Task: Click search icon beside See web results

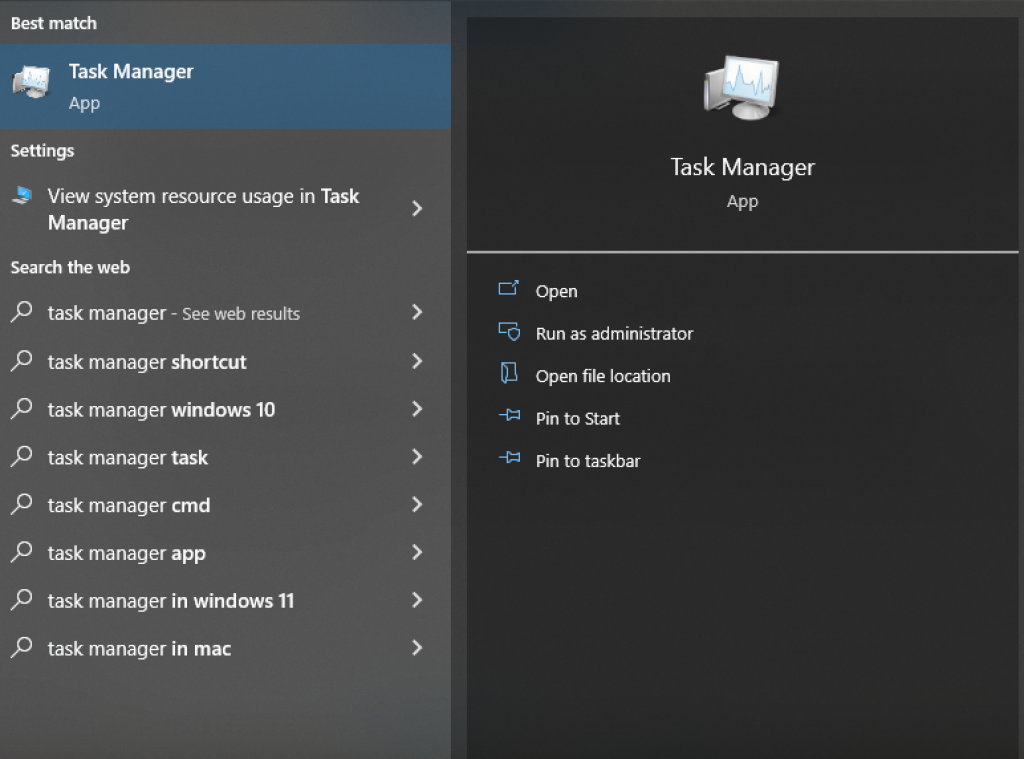Action: point(22,312)
